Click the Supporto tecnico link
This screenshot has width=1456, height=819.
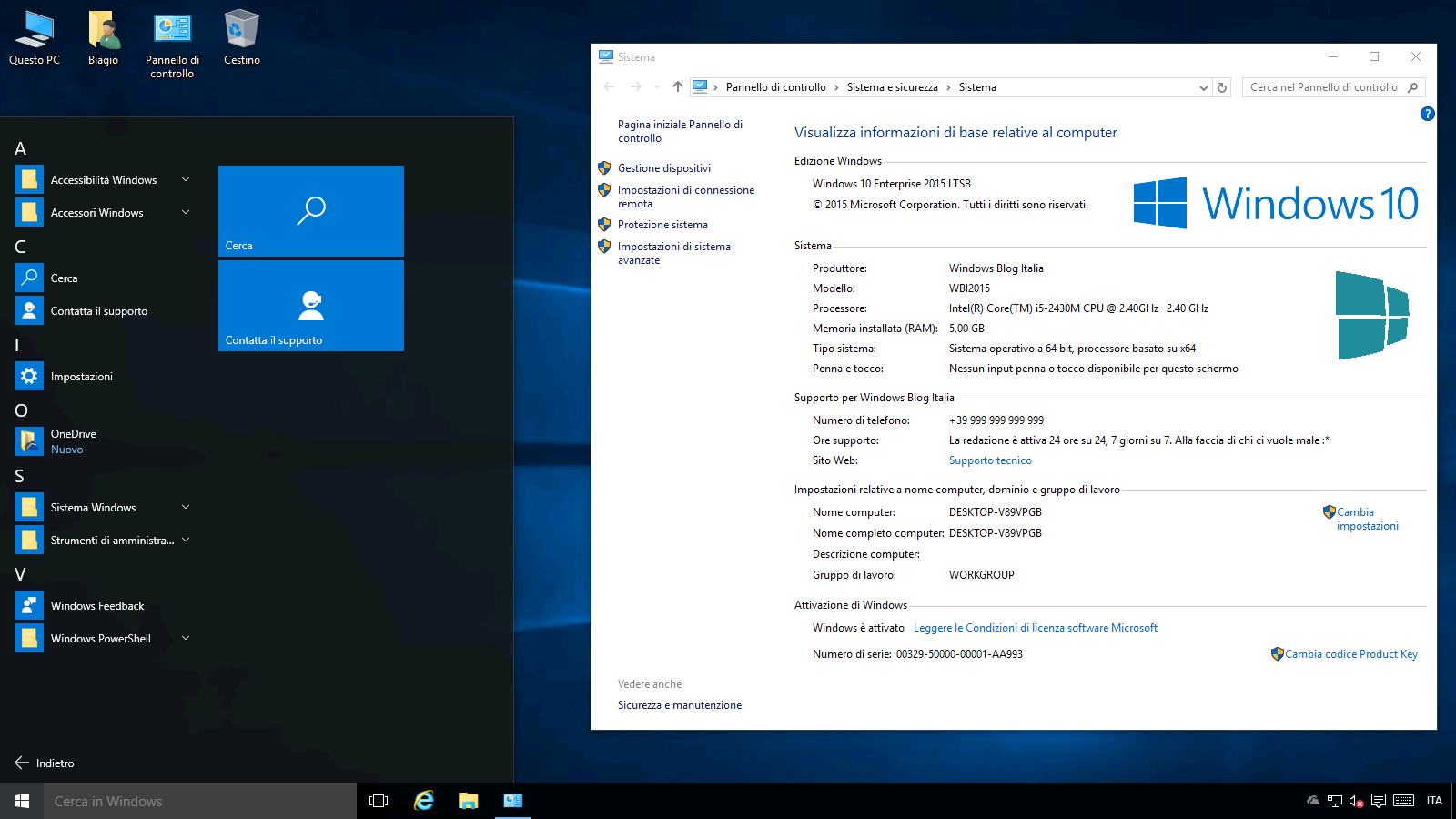[990, 460]
